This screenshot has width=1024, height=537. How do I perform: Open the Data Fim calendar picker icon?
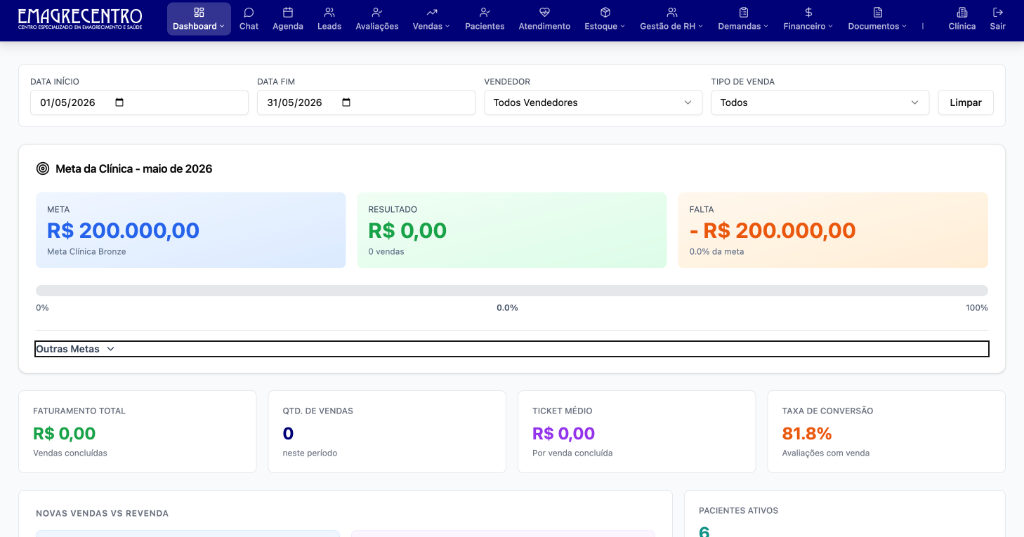(347, 103)
